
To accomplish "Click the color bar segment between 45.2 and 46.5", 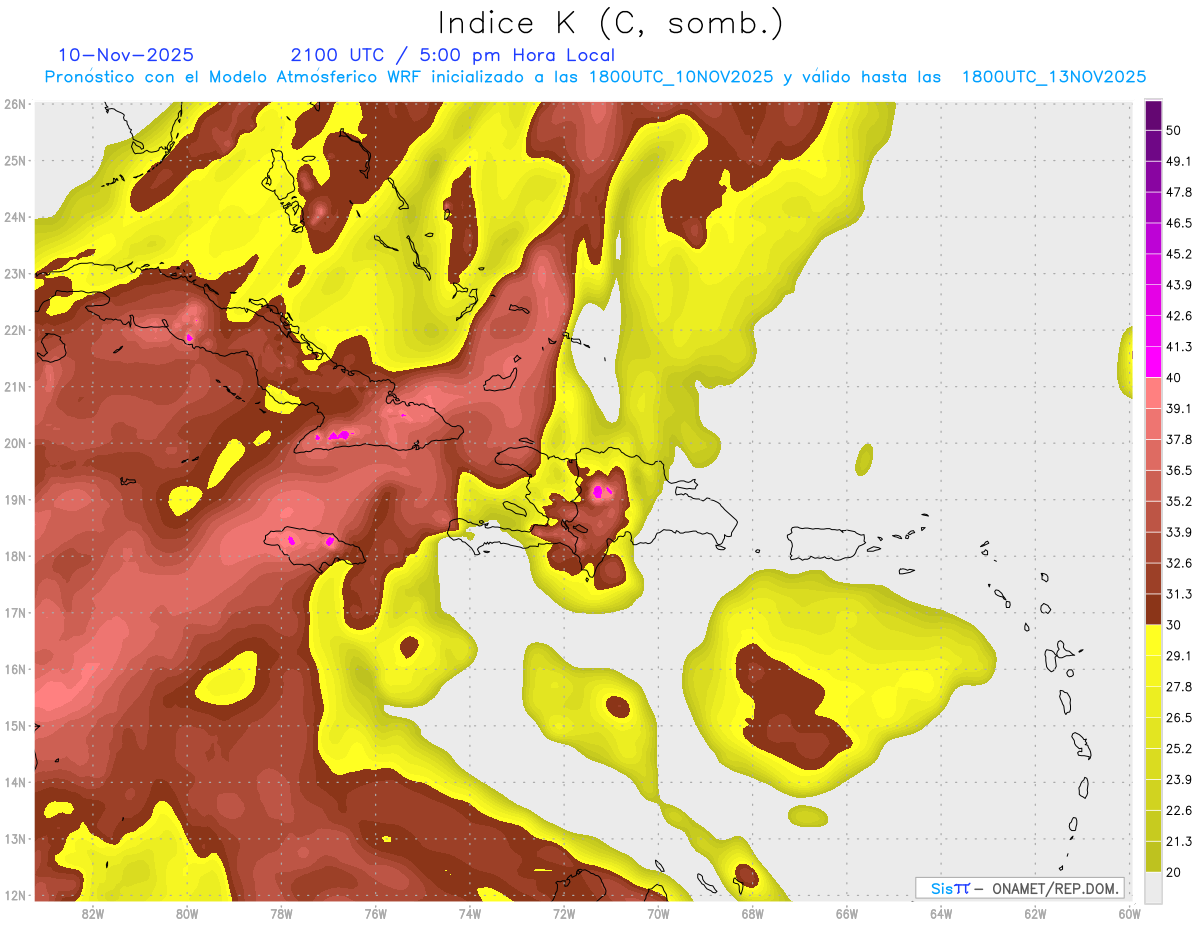I will point(1153,238).
